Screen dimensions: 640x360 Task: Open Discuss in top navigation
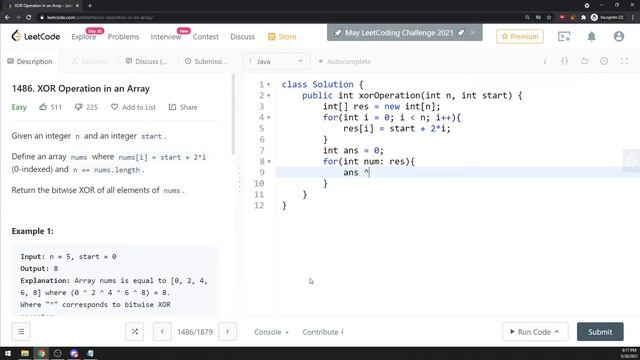(x=242, y=37)
